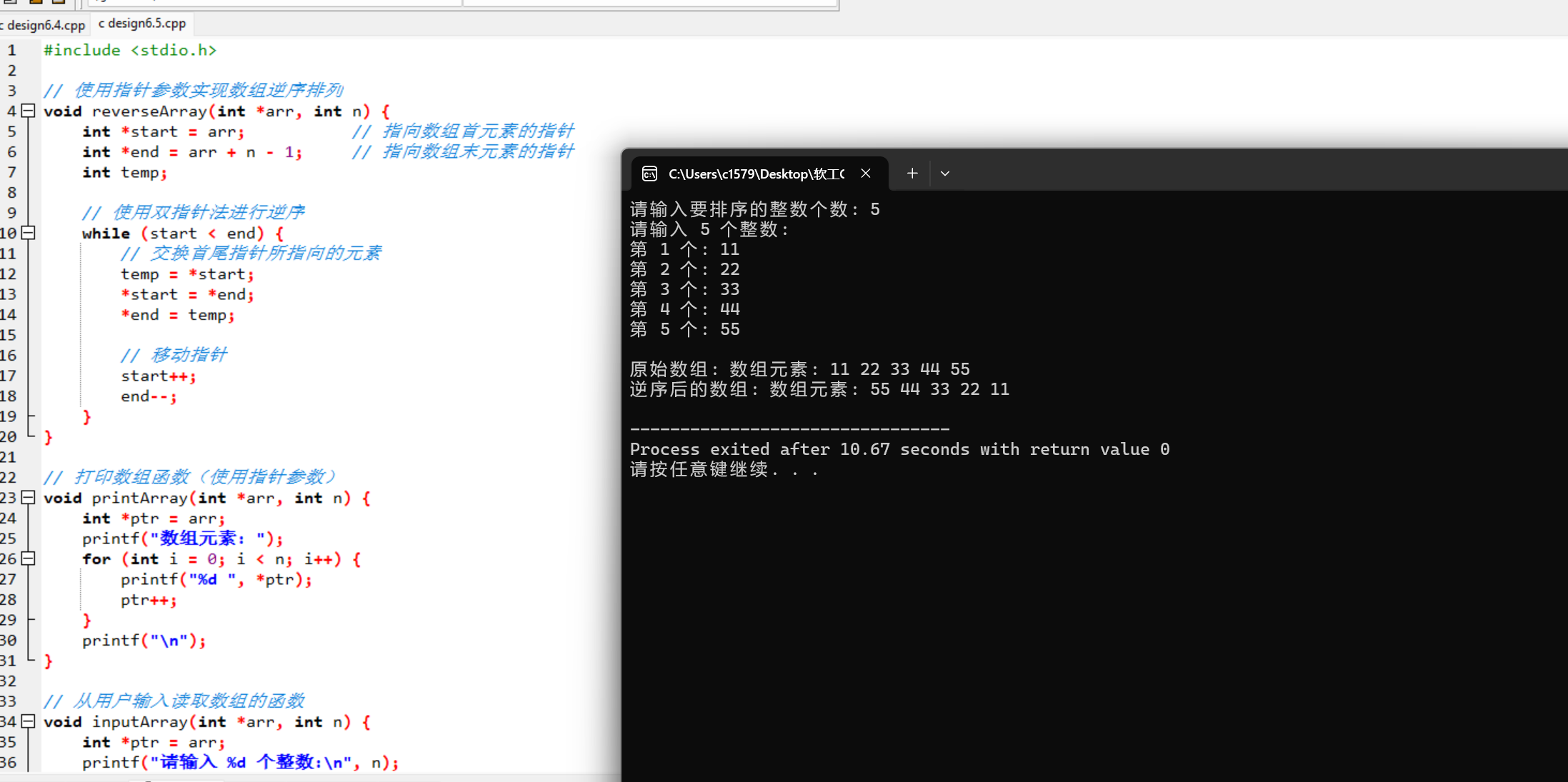Open a new terminal tab with plus

912,174
